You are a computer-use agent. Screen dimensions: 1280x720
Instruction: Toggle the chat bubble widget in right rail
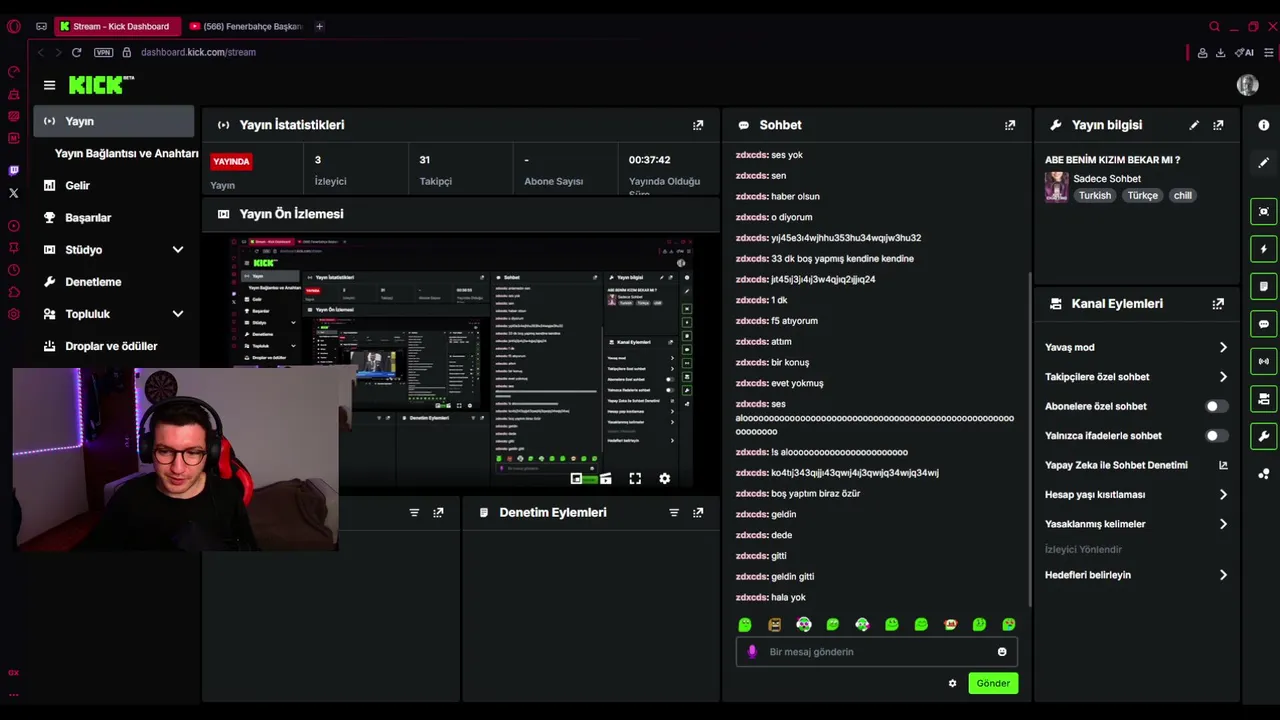[1264, 324]
